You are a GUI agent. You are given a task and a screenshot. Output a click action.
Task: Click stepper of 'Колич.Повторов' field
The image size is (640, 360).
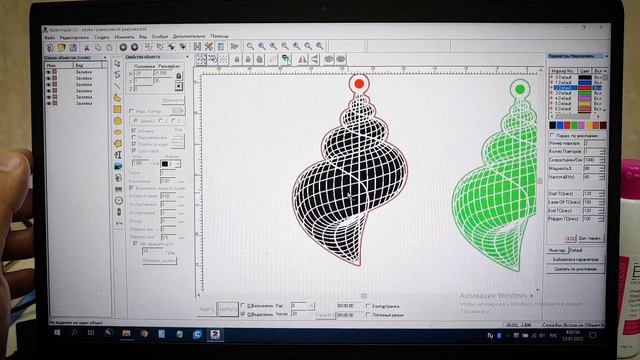602,151
